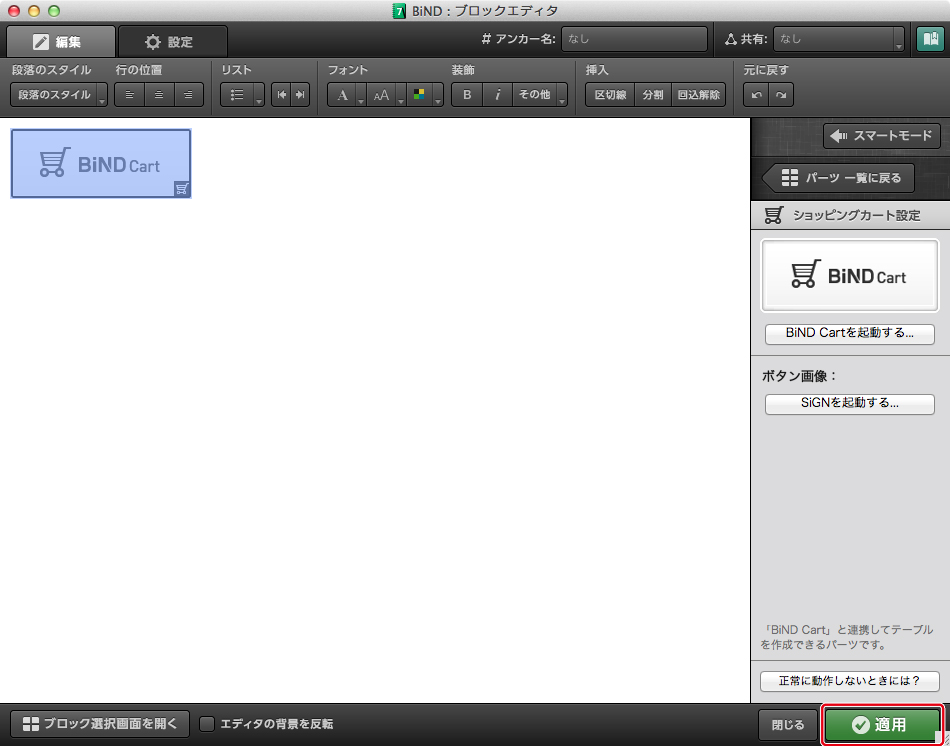Launch BiND Cart with BiND Cartを起動する

(849, 333)
